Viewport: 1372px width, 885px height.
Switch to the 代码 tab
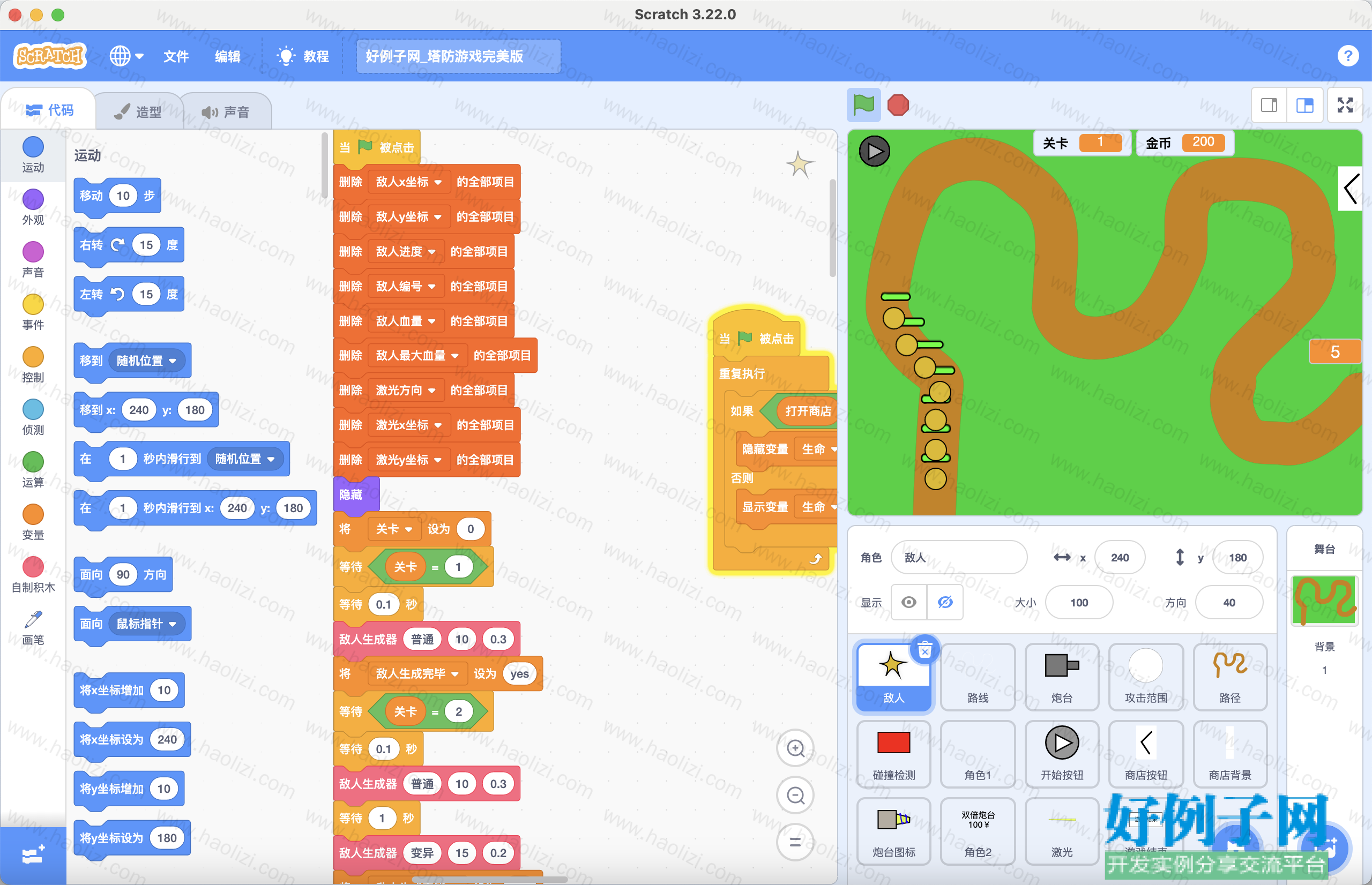(x=49, y=110)
